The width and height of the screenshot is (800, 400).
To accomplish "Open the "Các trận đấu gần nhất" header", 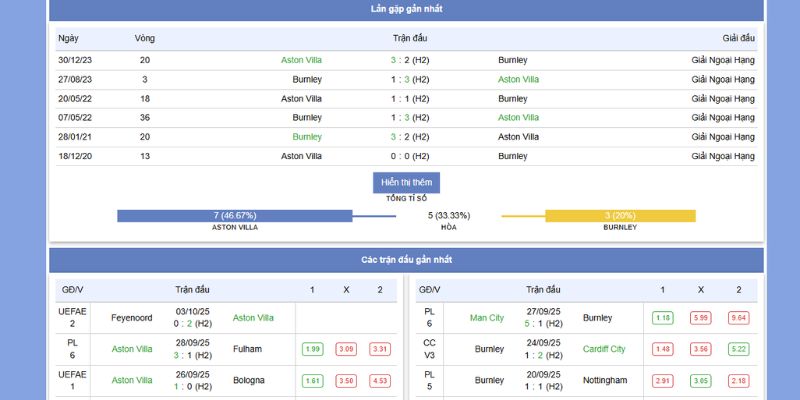I will click(406, 260).
